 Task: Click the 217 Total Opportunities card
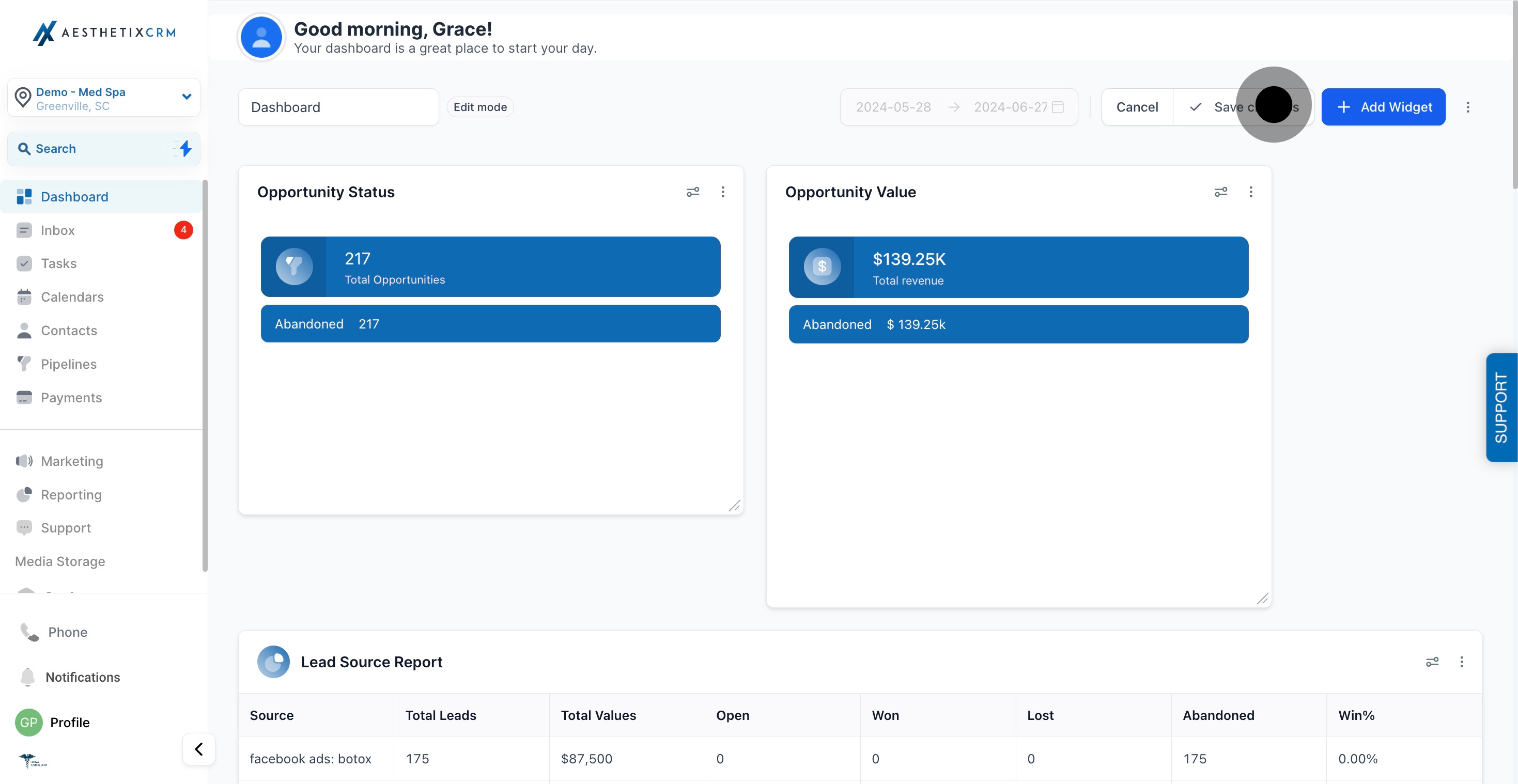(491, 267)
